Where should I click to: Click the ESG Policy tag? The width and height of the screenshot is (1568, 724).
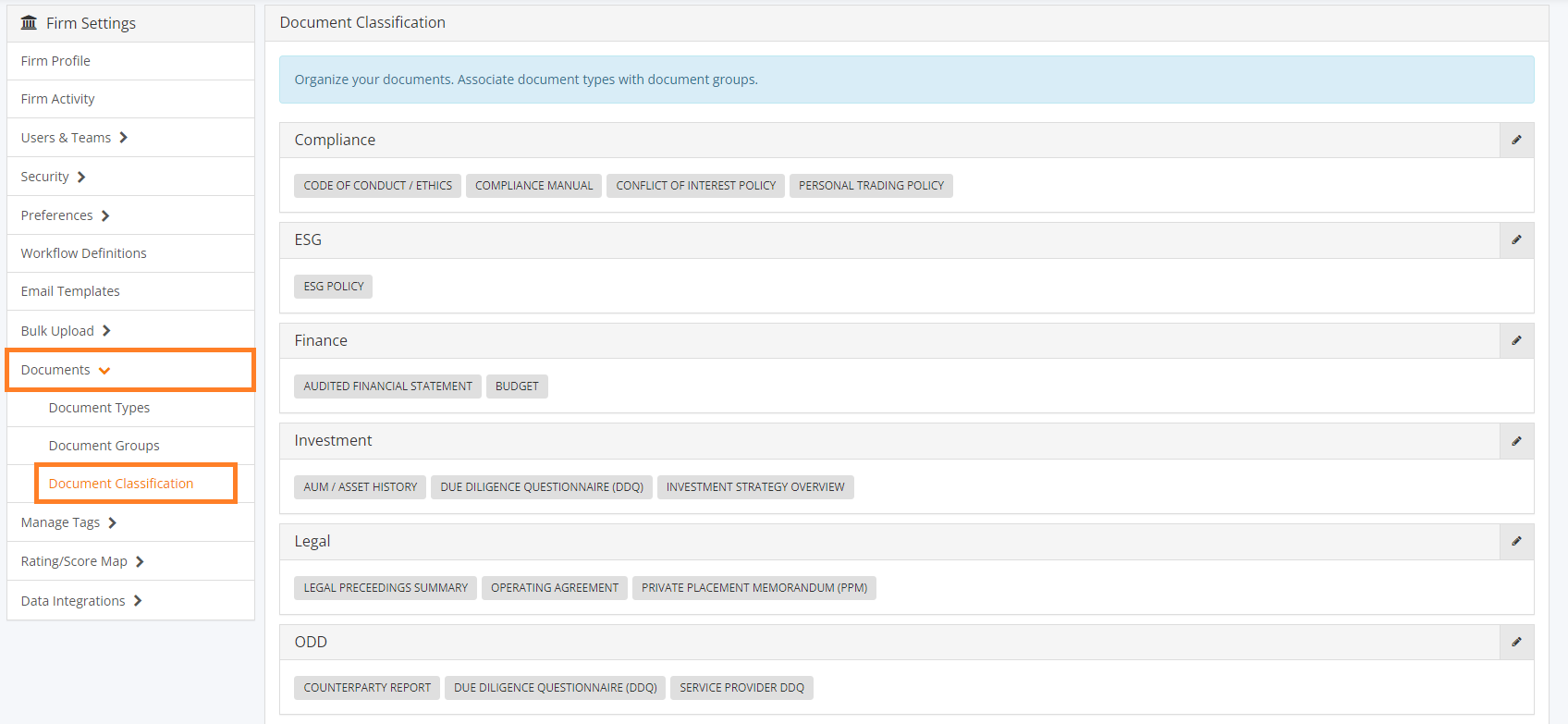[x=333, y=287]
